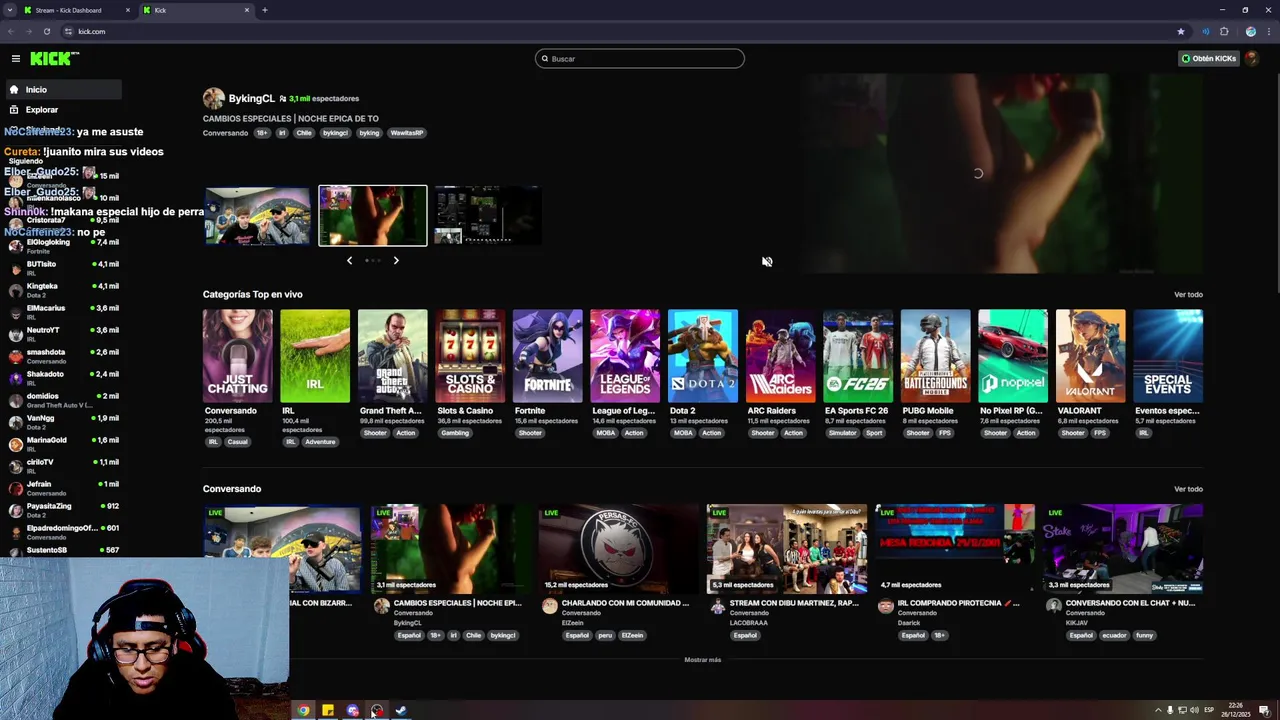Click the green KICK logo
Viewport: 1280px width, 720px height.
point(54,59)
